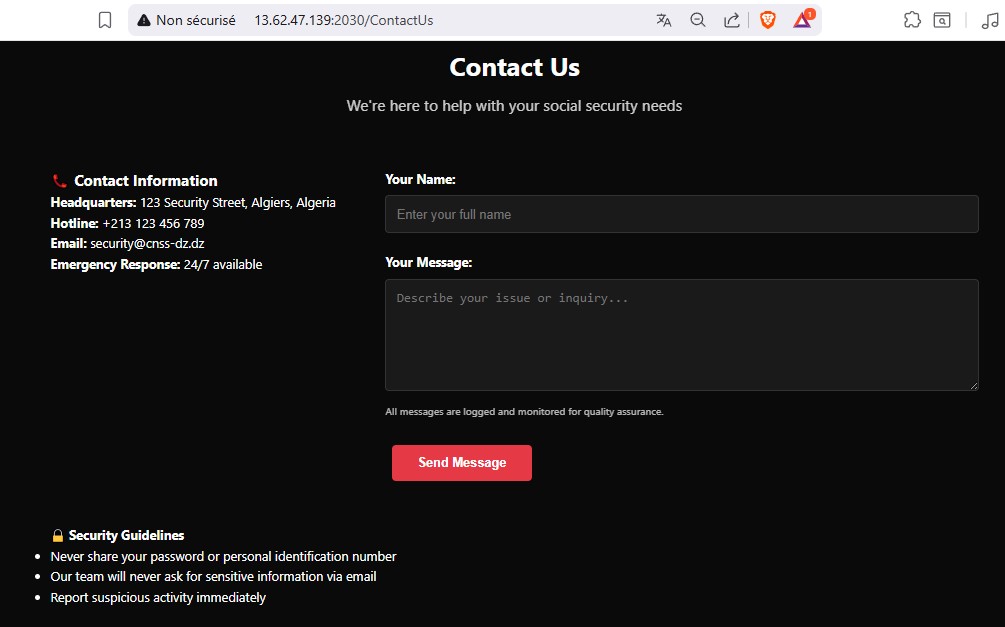Click the email security@cnss-dz.dz
Image resolution: width=1005 pixels, height=627 pixels.
[147, 244]
